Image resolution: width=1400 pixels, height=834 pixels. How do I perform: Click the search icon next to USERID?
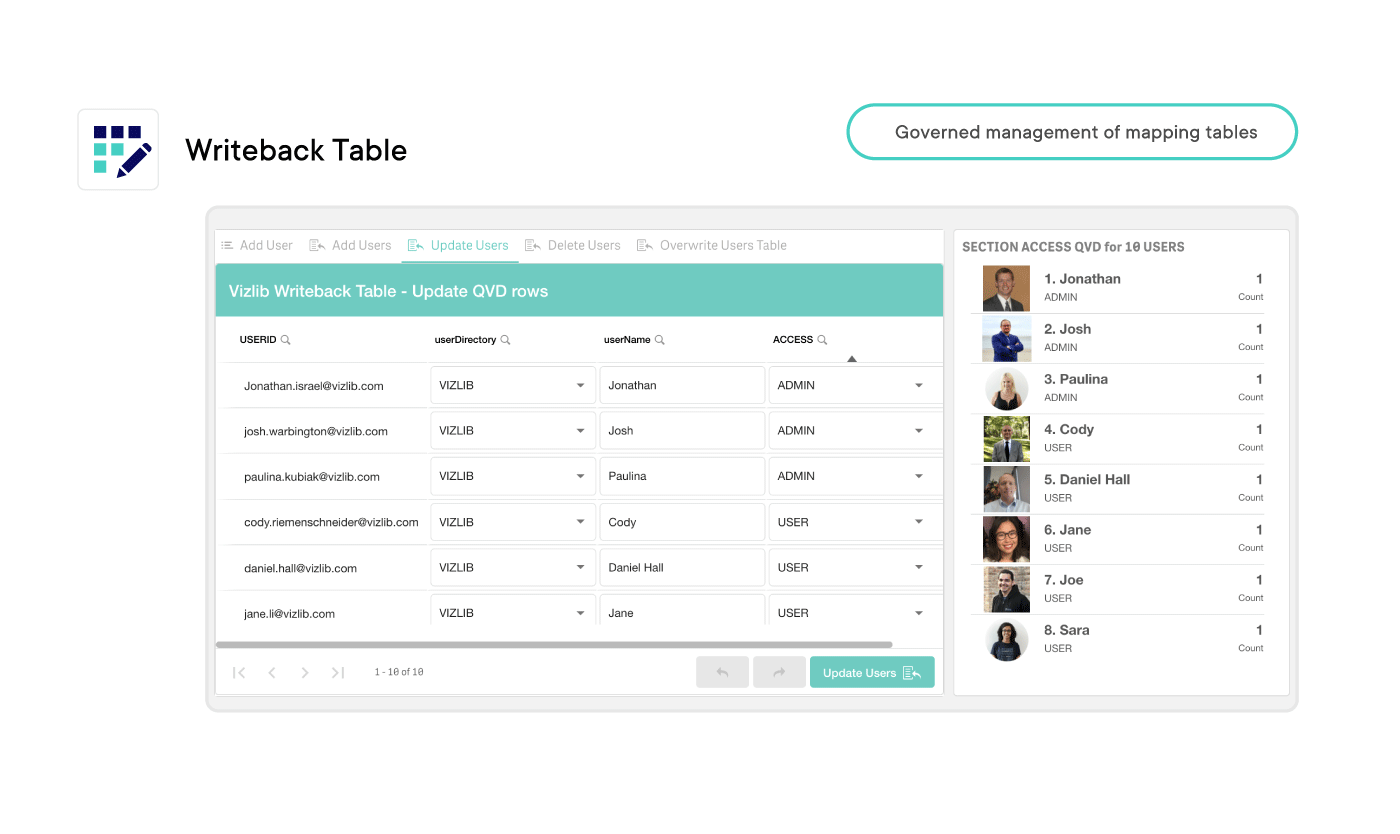click(x=286, y=340)
